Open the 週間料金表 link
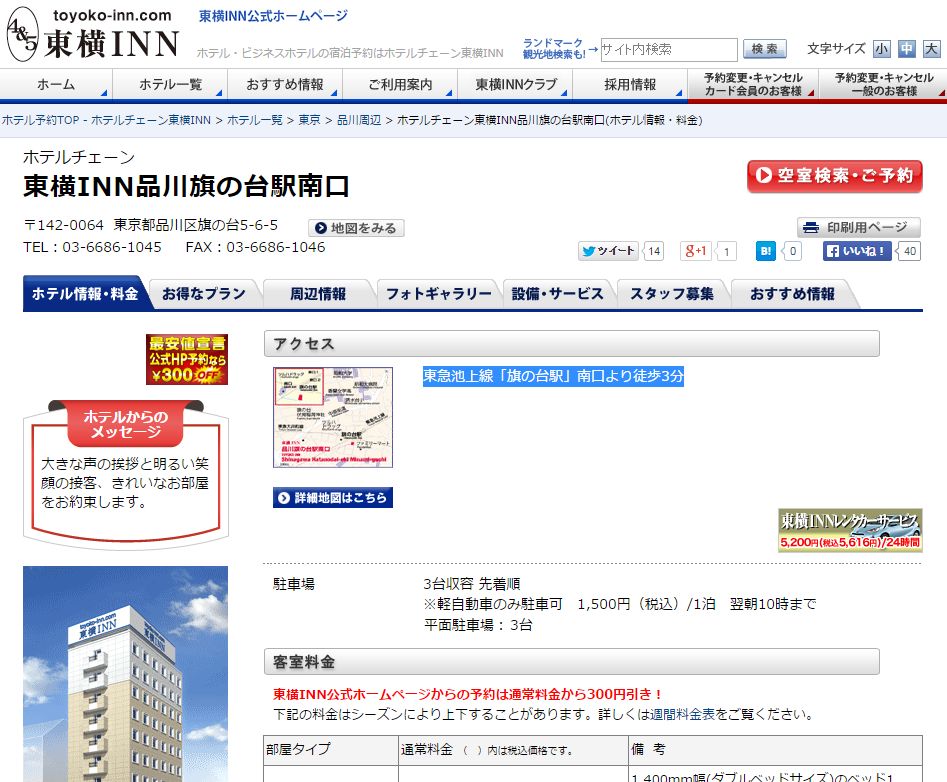This screenshot has height=782, width=947. click(x=682, y=714)
